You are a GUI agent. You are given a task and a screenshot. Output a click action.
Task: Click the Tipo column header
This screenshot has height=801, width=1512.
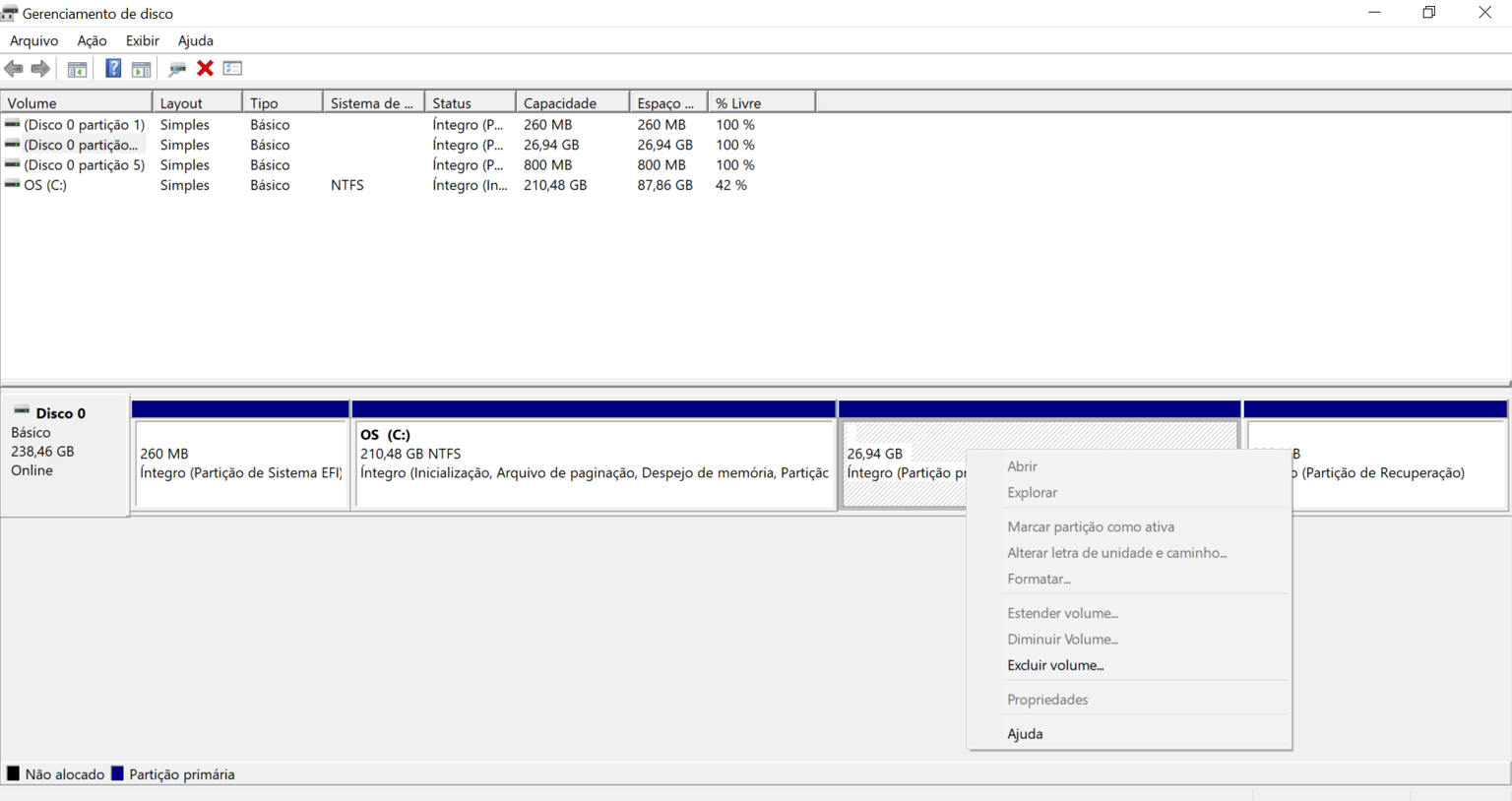[283, 102]
